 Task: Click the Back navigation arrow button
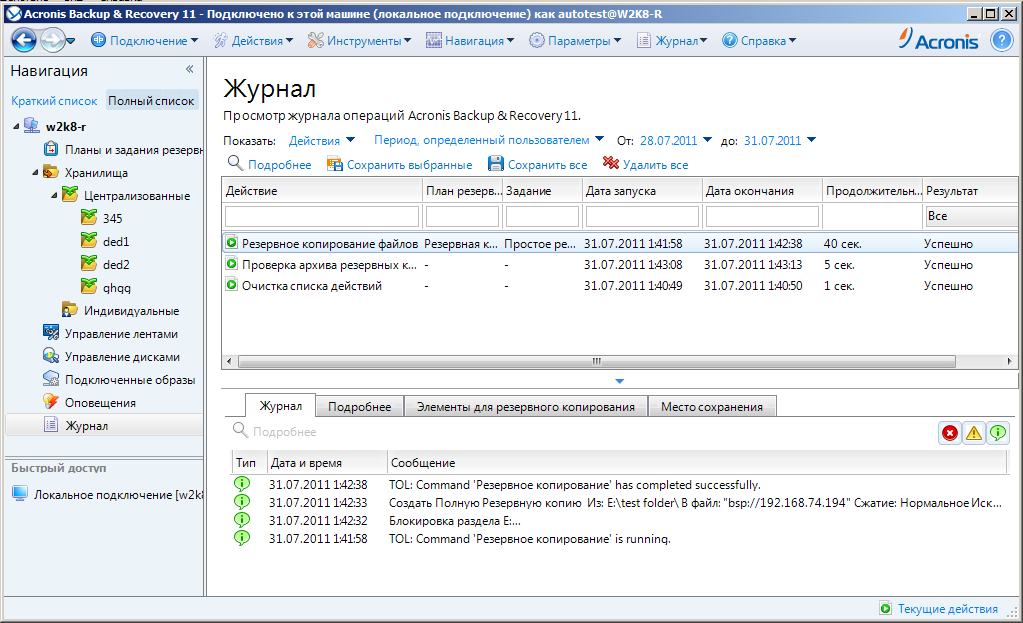24,40
